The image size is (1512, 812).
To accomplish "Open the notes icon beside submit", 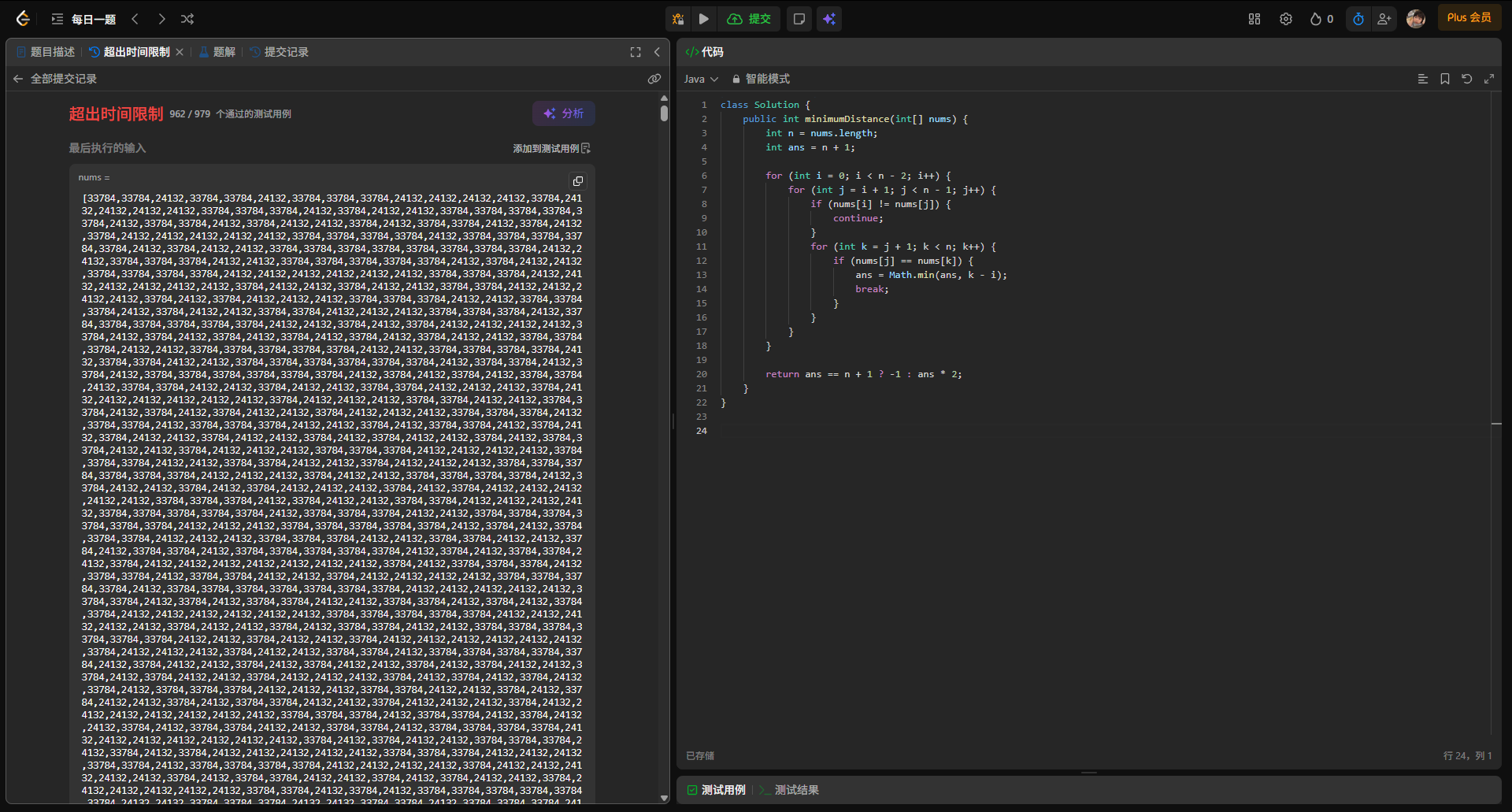I will click(799, 19).
